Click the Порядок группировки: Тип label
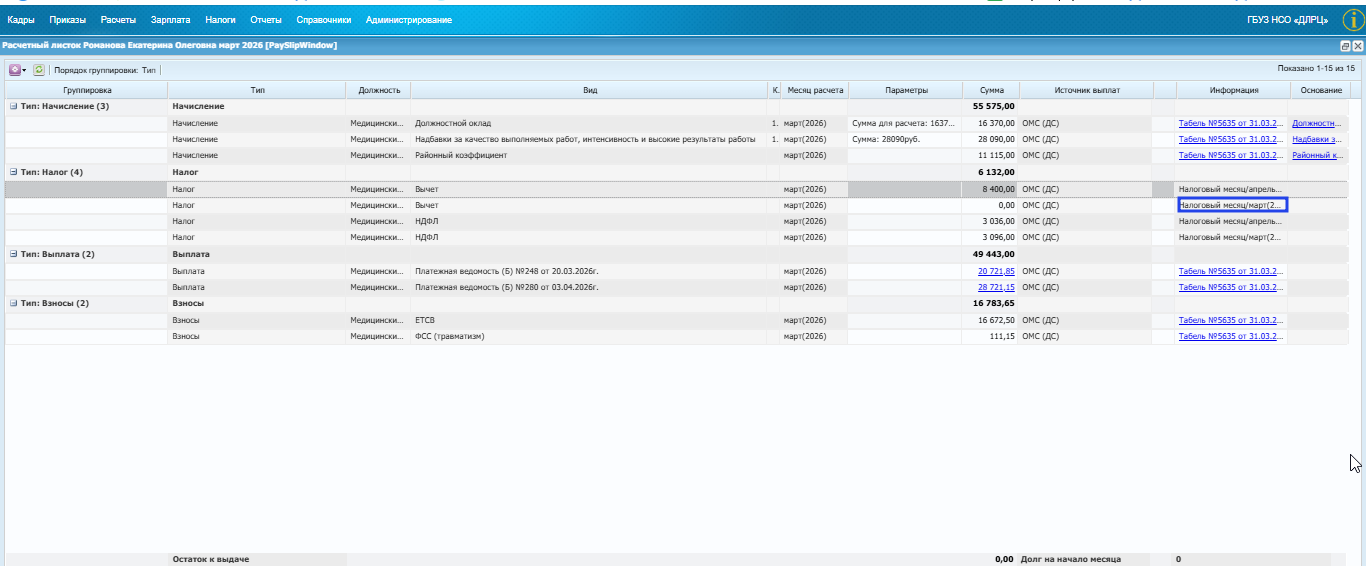Image resolution: width=1366 pixels, height=566 pixels. pos(105,70)
